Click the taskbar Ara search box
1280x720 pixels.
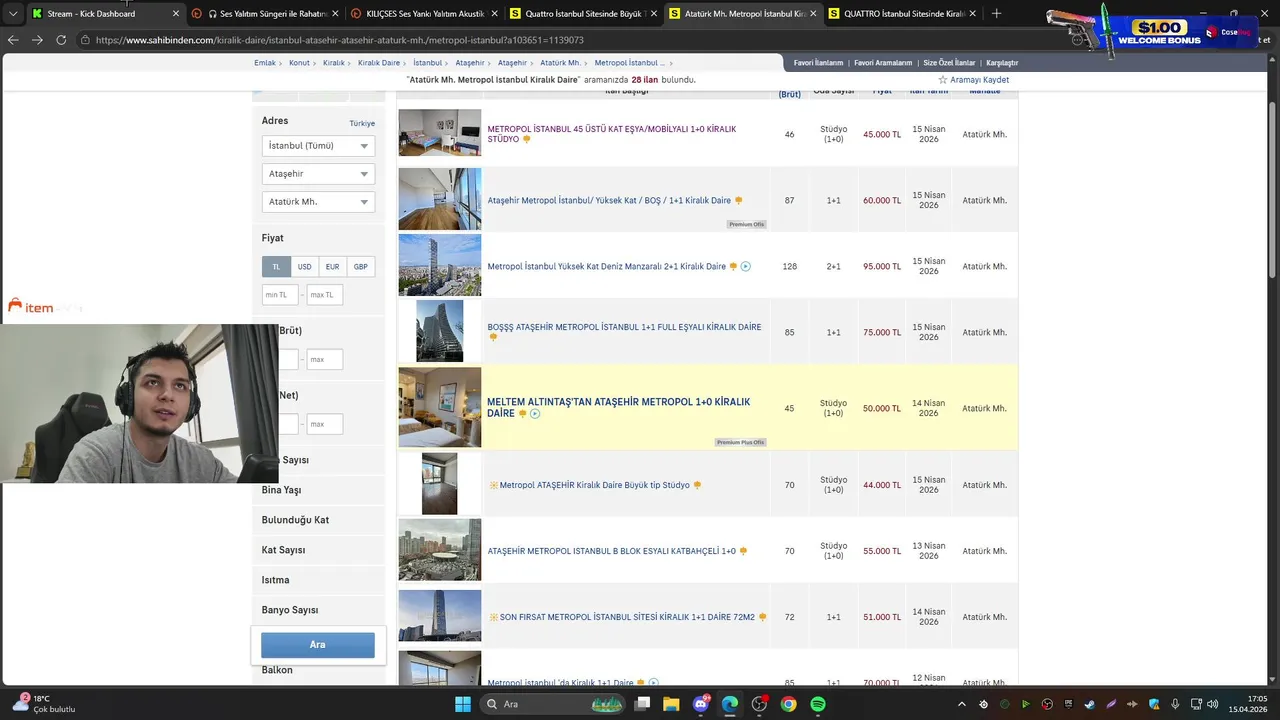click(x=553, y=704)
